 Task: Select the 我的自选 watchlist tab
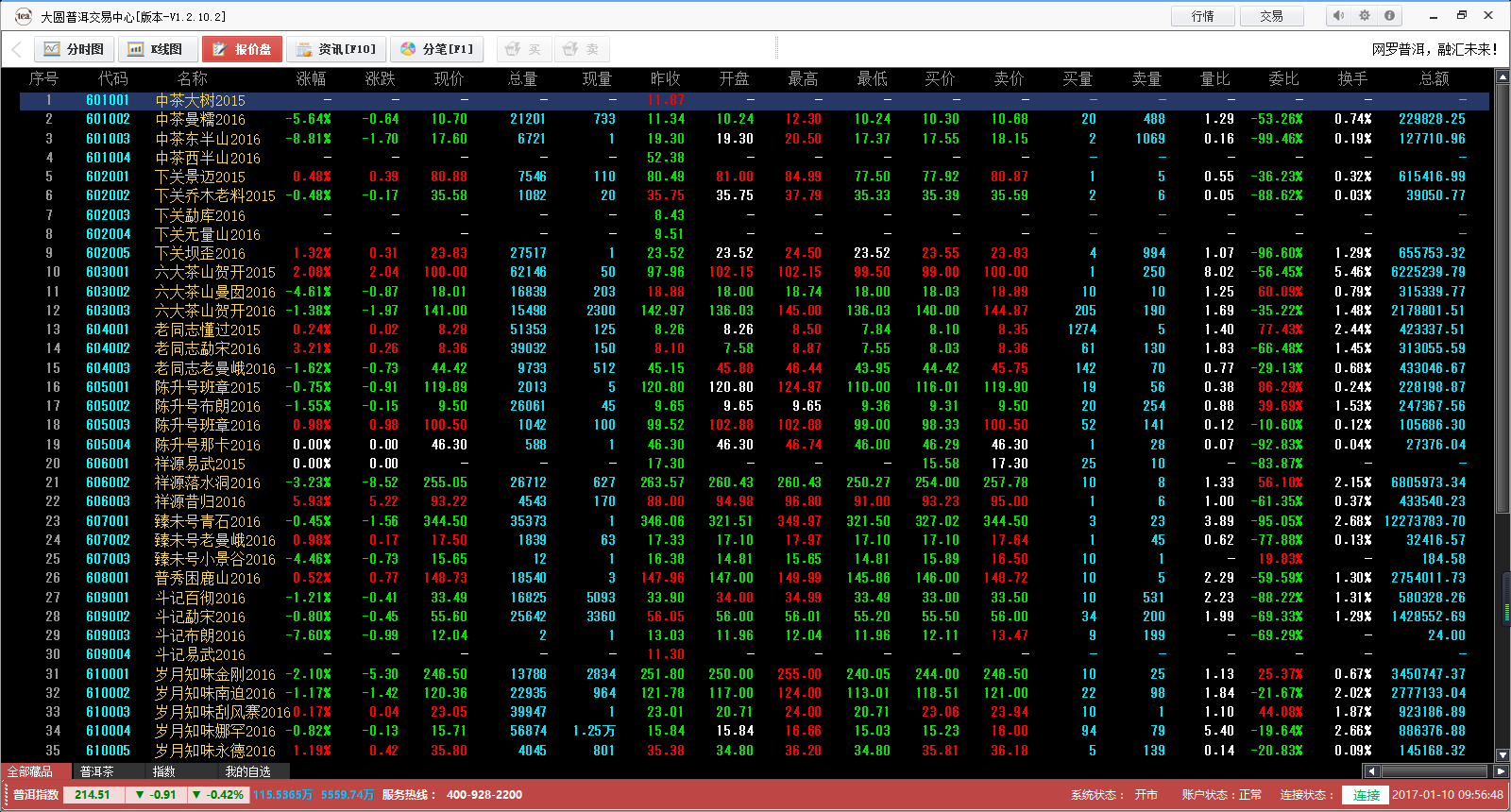(x=247, y=771)
